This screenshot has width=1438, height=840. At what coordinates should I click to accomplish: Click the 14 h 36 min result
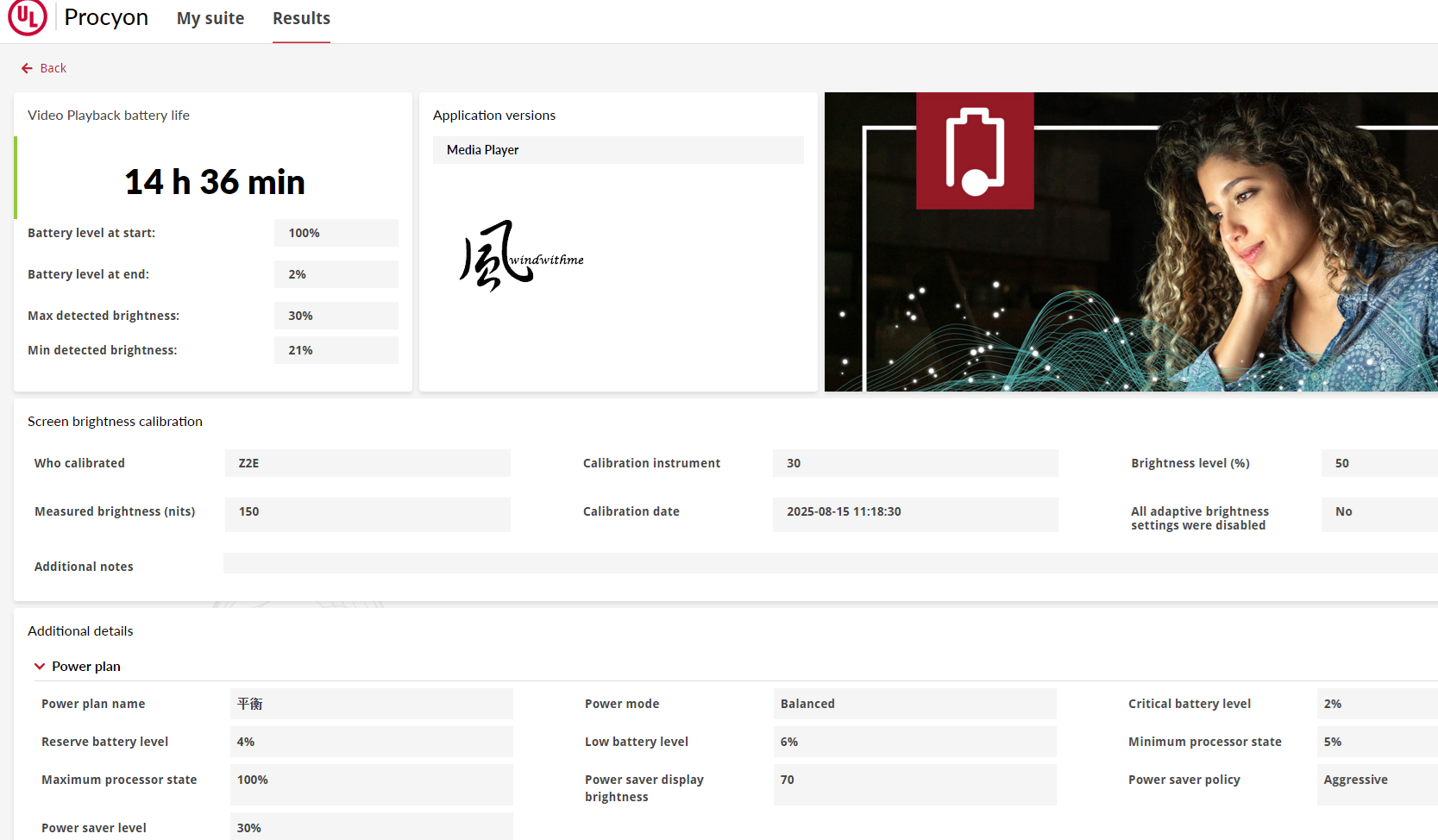pos(215,182)
